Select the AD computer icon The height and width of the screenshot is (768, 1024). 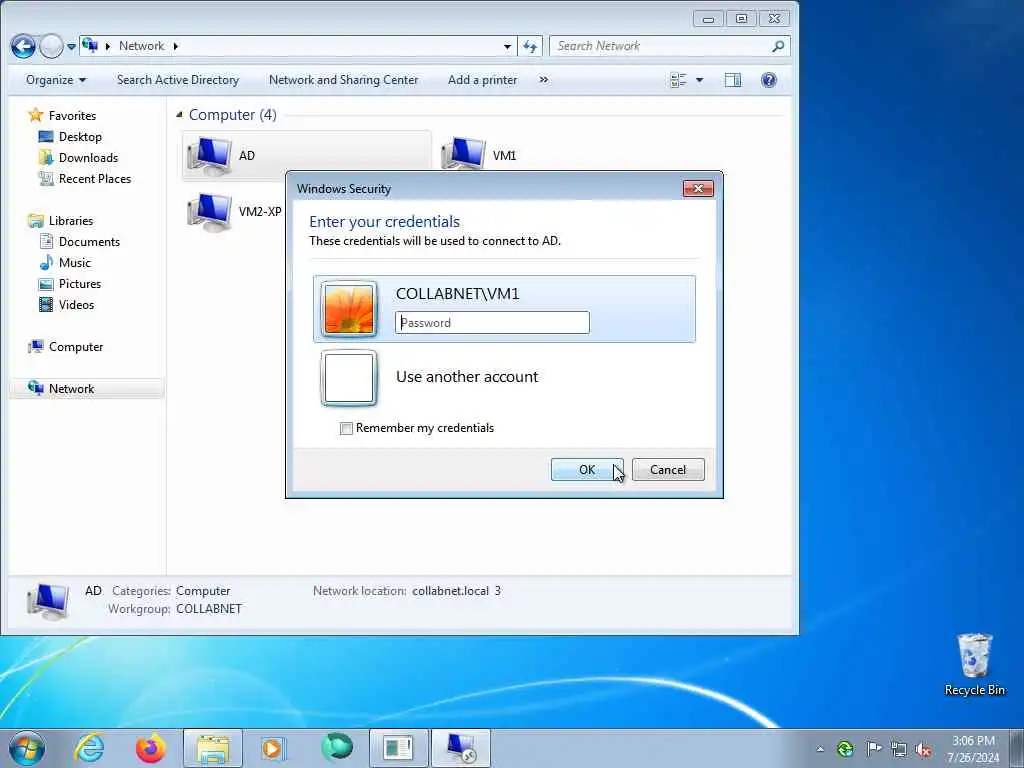pos(210,155)
